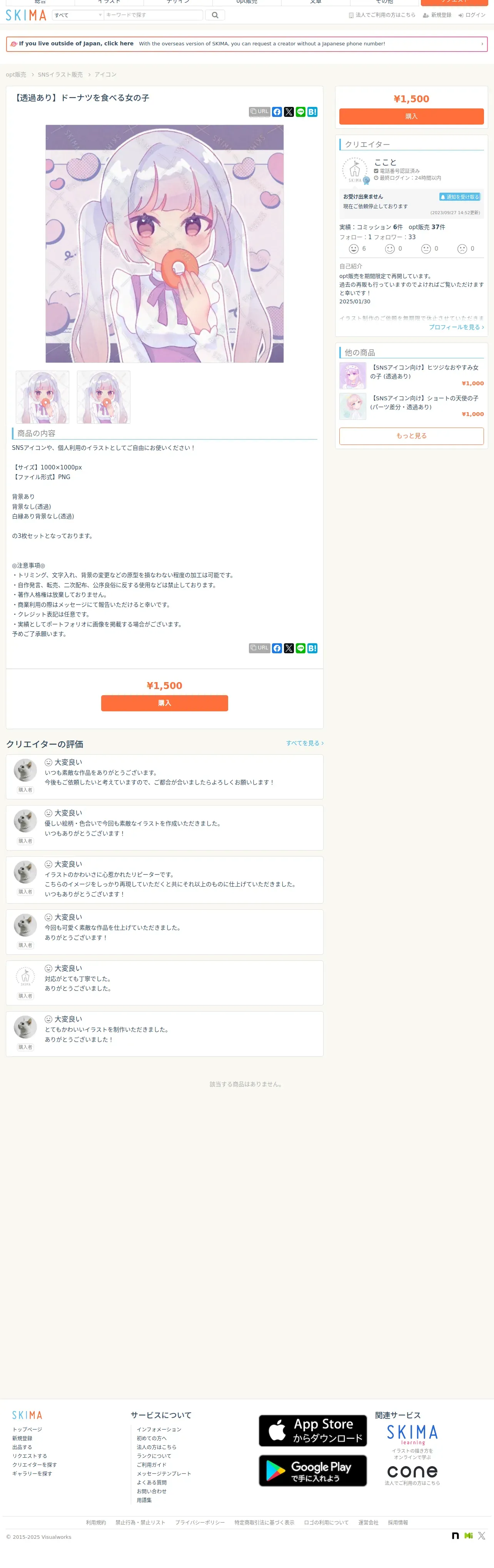The width and height of the screenshot is (494, 1568).
Task: Open 運営会社 in the bottom bar
Action: tap(368, 1522)
